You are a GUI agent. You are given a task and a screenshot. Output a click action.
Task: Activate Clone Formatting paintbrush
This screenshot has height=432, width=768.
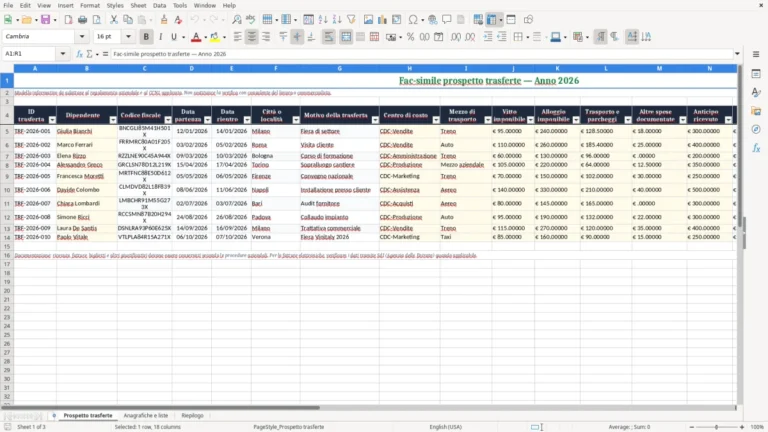(x=164, y=20)
